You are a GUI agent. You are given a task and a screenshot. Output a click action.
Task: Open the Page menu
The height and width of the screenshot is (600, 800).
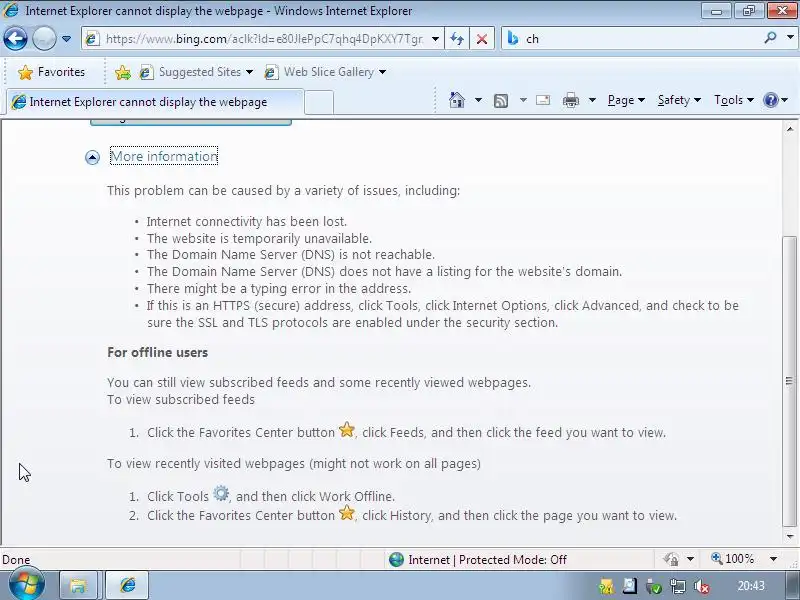point(626,100)
